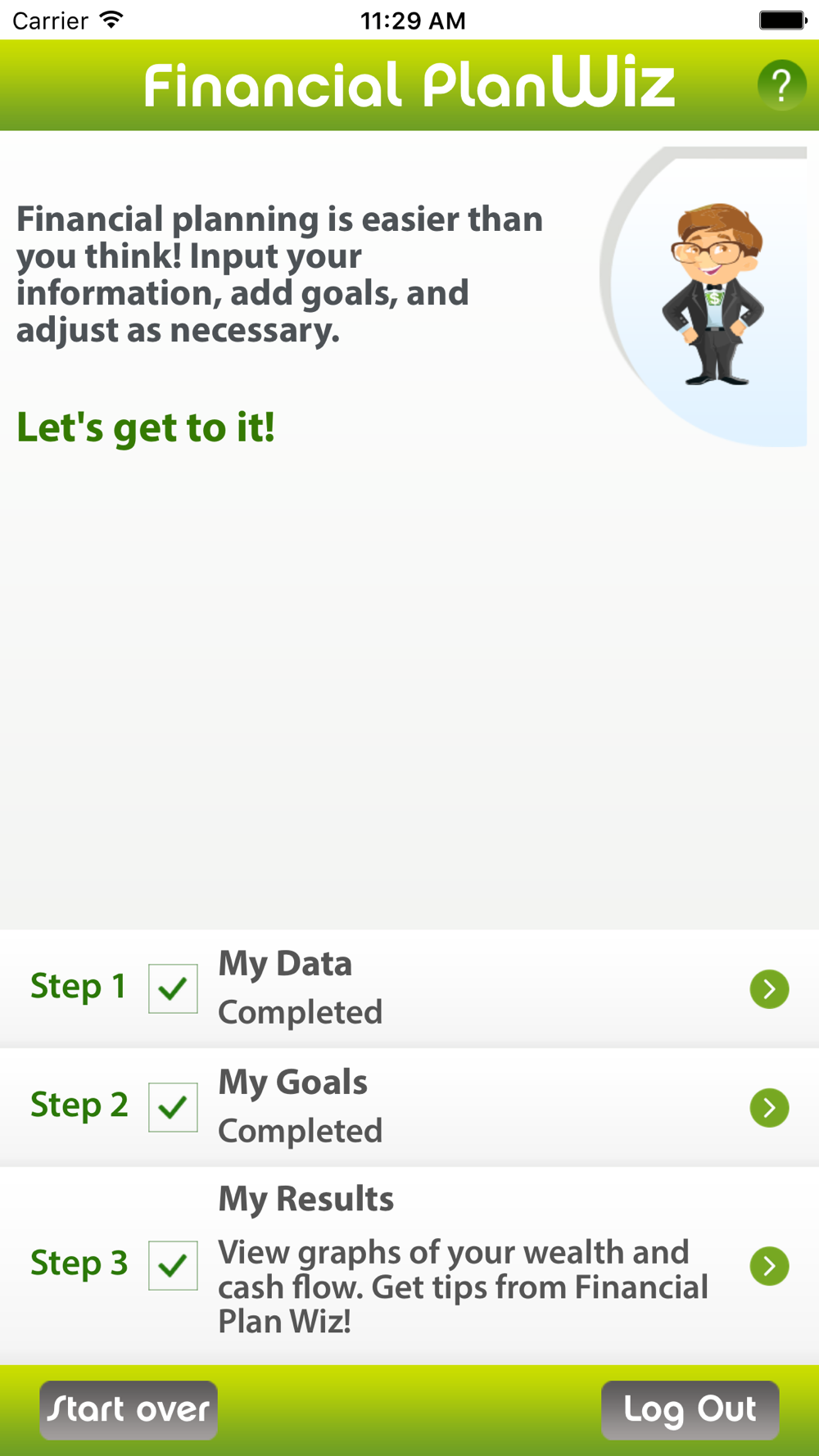Toggle the Step 2 My Goals checkbox
Image resolution: width=819 pixels, height=1456 pixels.
click(x=173, y=1107)
